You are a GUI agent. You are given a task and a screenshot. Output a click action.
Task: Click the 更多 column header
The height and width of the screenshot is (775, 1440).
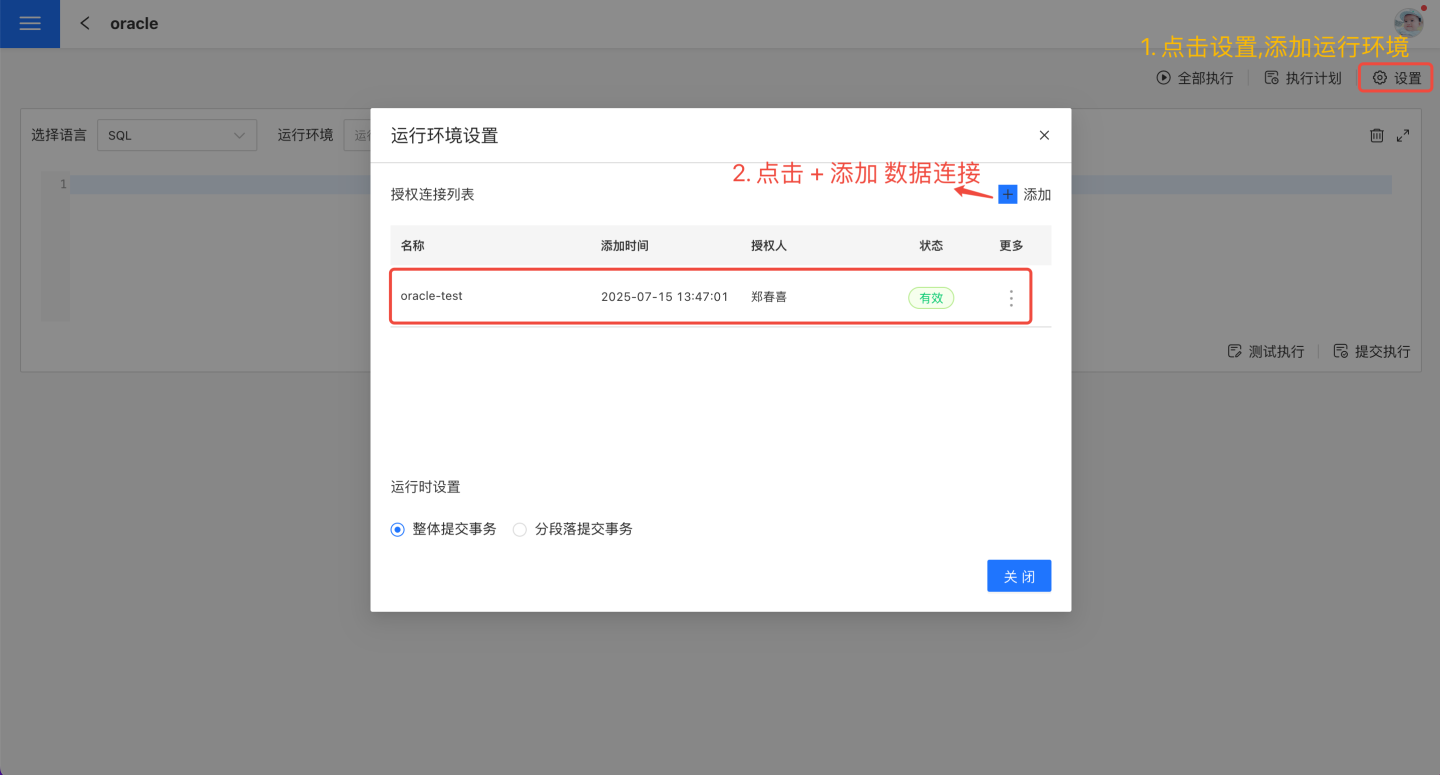coord(1011,245)
